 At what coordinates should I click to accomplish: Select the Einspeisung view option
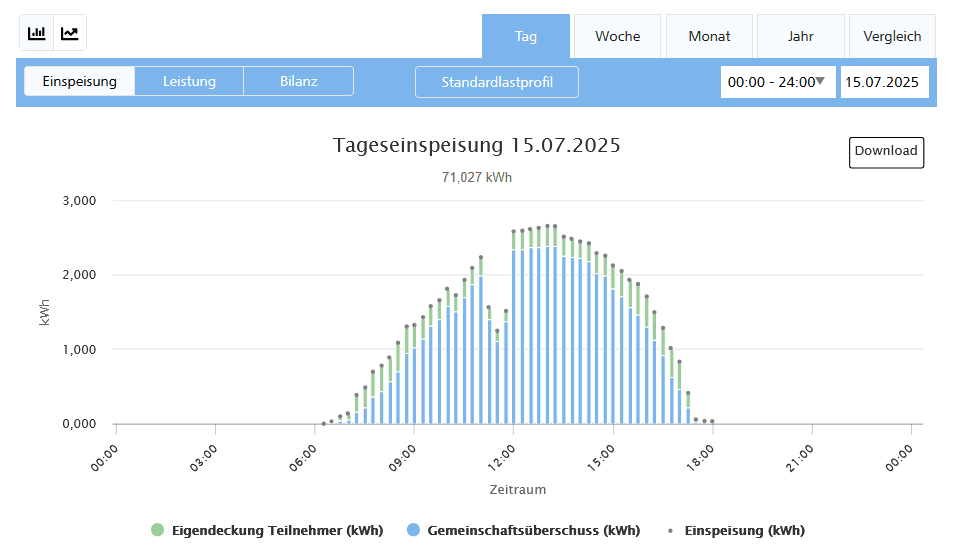coord(79,81)
